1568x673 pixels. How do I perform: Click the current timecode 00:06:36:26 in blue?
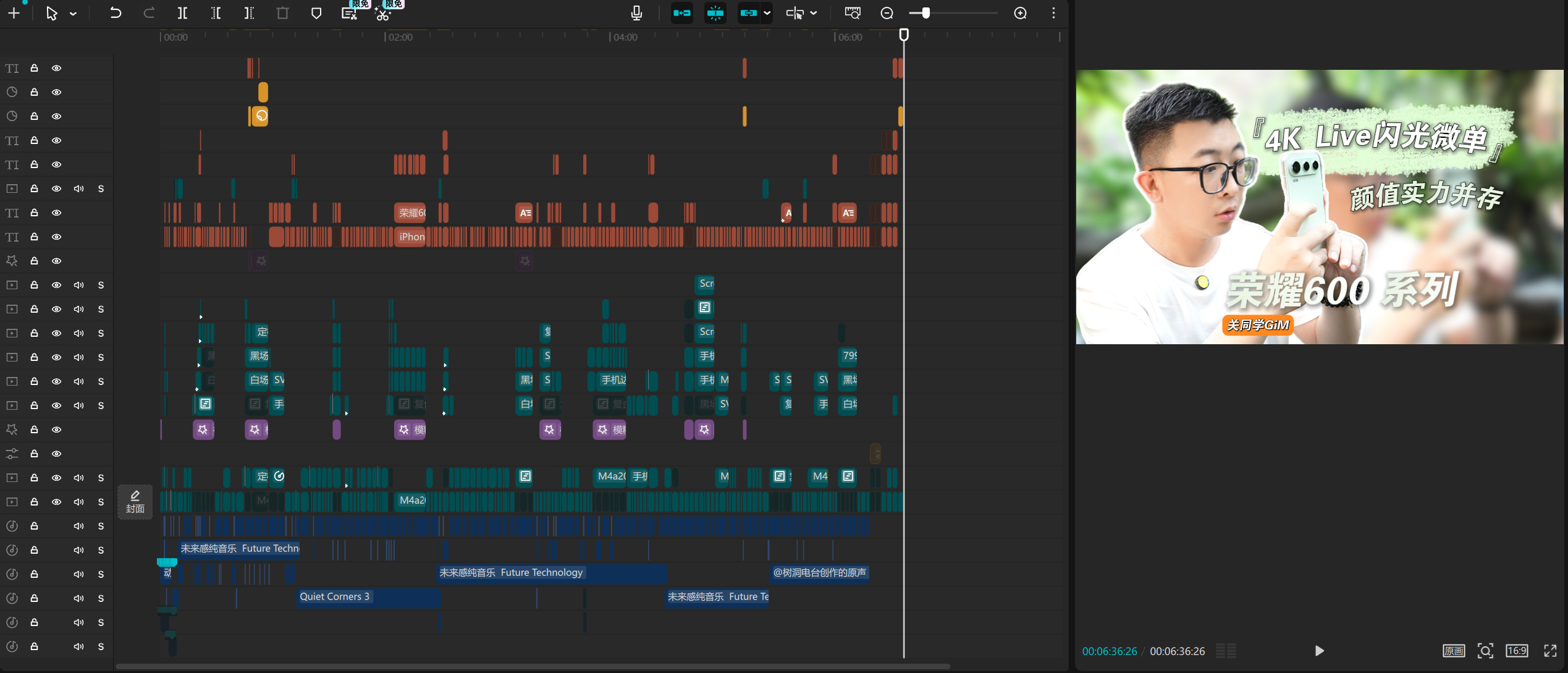click(1109, 651)
